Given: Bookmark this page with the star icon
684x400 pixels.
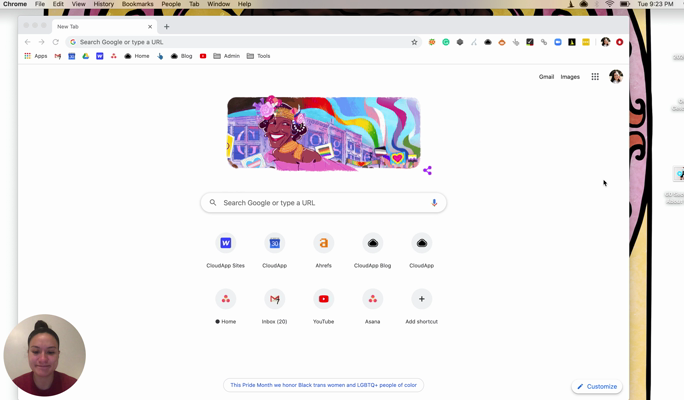Looking at the screenshot, I should pos(414,42).
